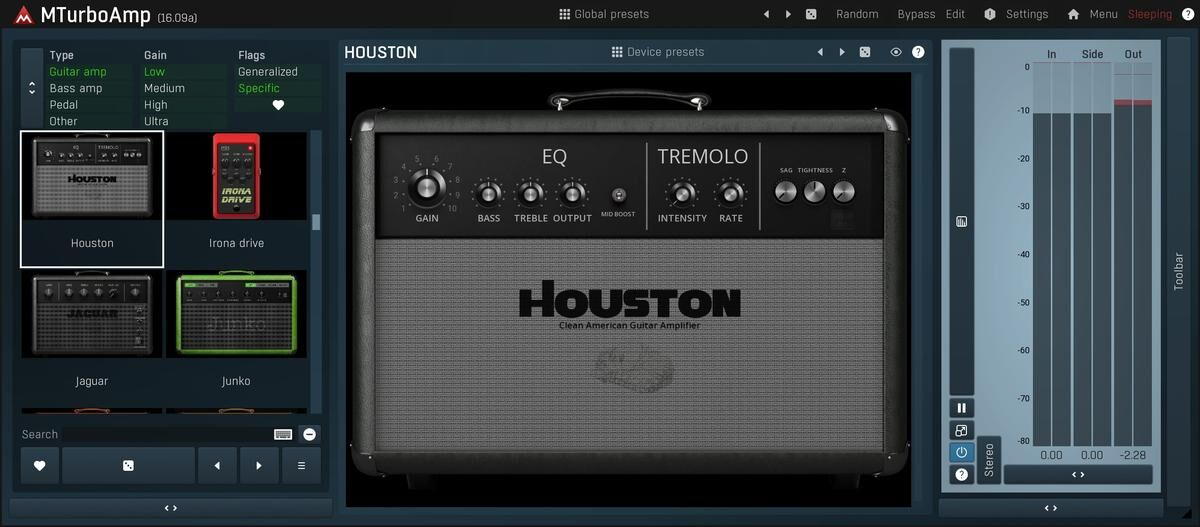The height and width of the screenshot is (527, 1200).
Task: Open Device presets dropdown
Action: pyautogui.click(x=658, y=52)
